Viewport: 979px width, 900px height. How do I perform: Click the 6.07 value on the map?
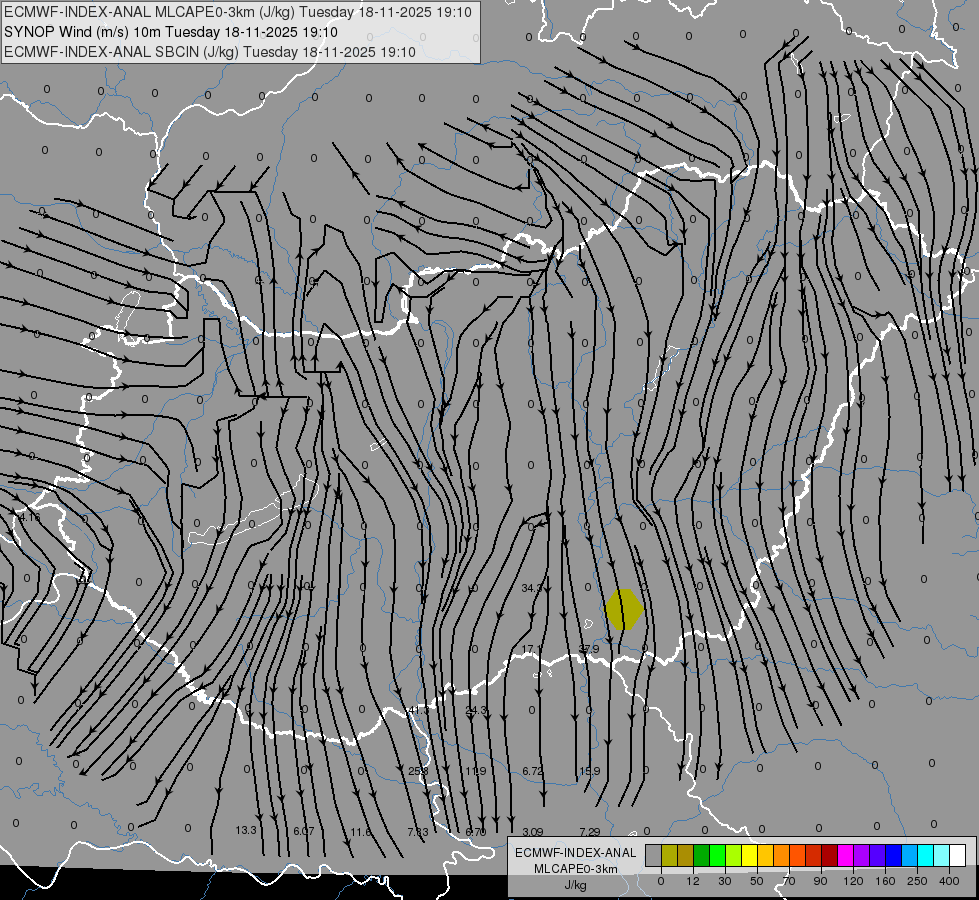pos(304,831)
